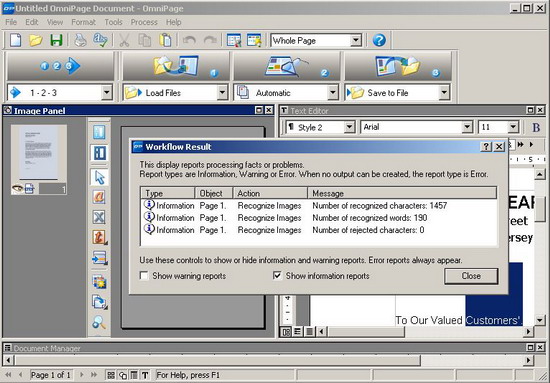Click the Close button in Workflow Result

click(x=471, y=276)
